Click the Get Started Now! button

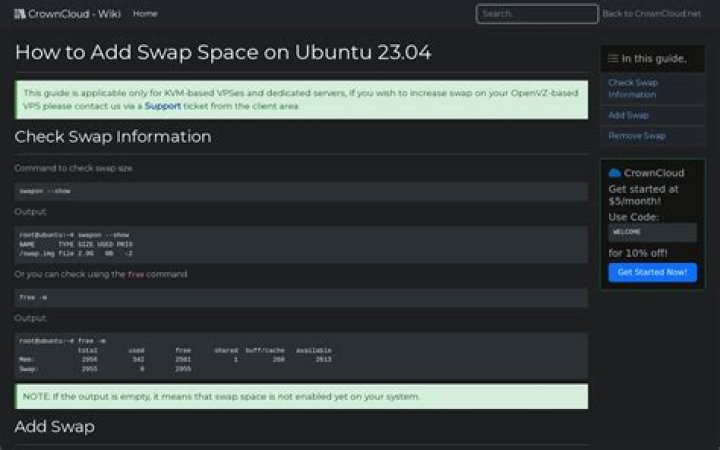(x=652, y=272)
